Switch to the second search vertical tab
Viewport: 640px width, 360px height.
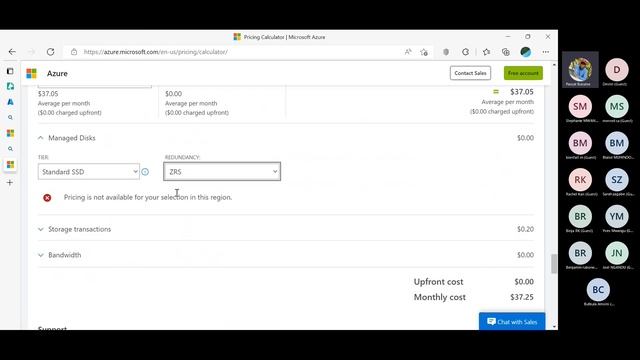click(10, 149)
